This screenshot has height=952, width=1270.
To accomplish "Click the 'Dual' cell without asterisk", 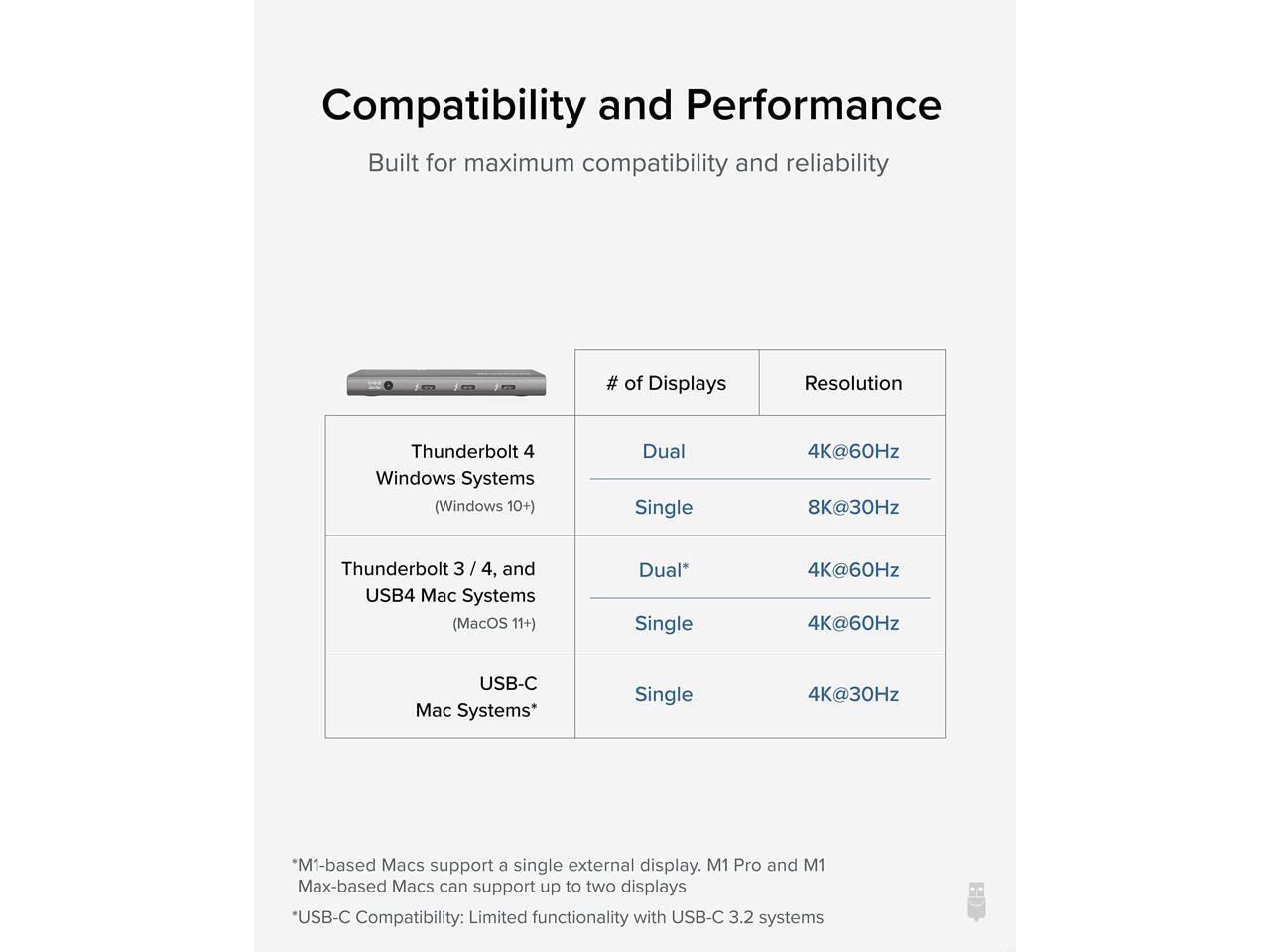I will pyautogui.click(x=664, y=451).
